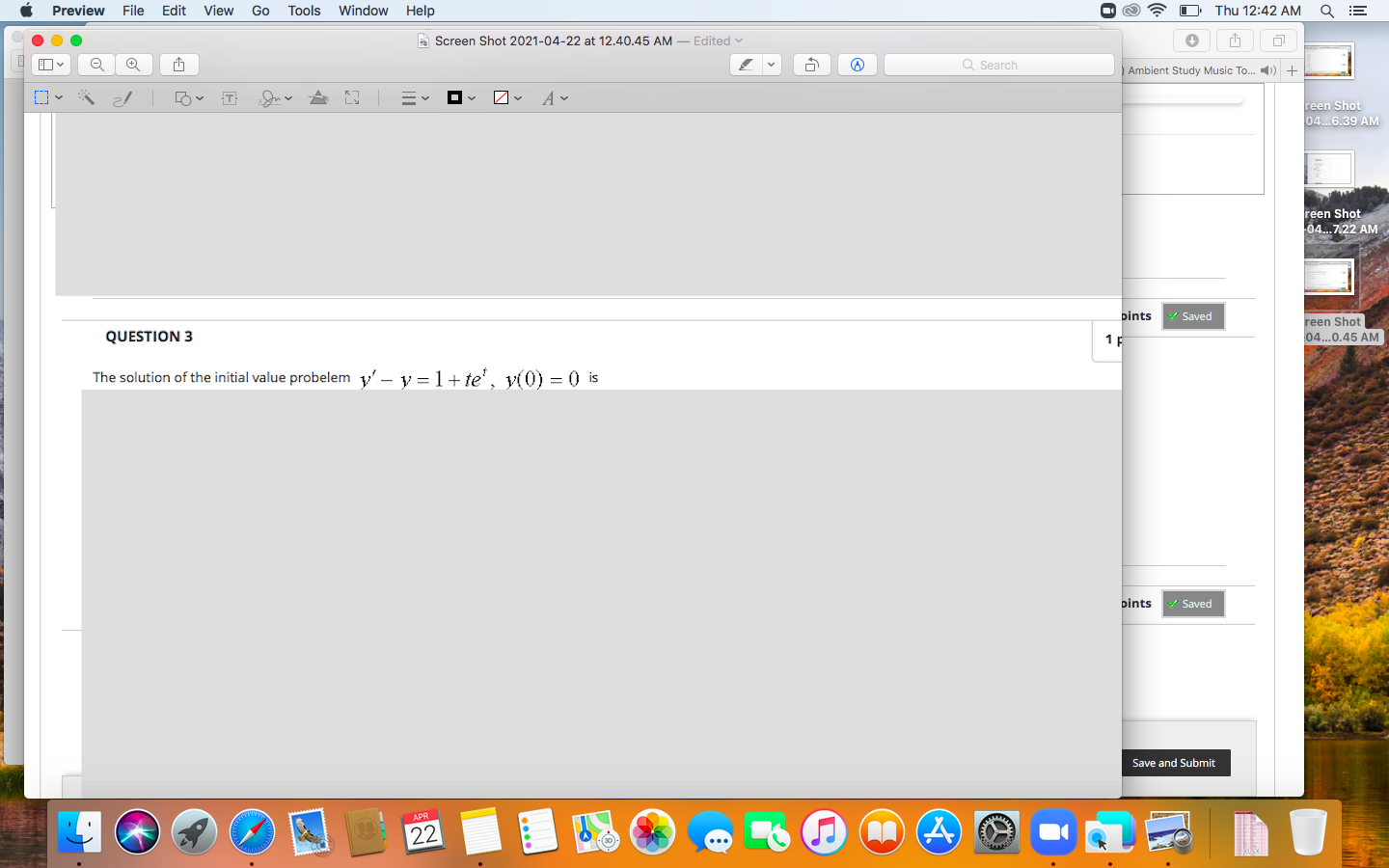This screenshot has height=868, width=1389.
Task: Click the Rotate button
Action: pos(811,65)
